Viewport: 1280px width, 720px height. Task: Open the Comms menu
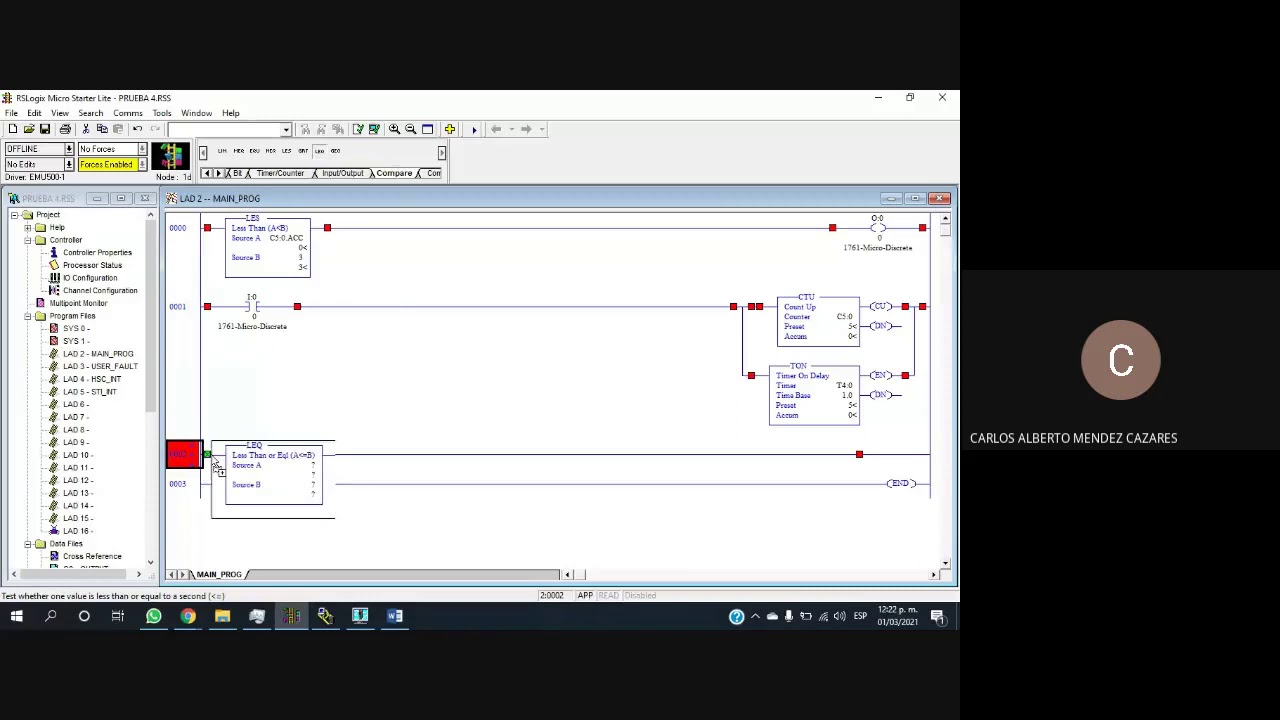click(127, 113)
